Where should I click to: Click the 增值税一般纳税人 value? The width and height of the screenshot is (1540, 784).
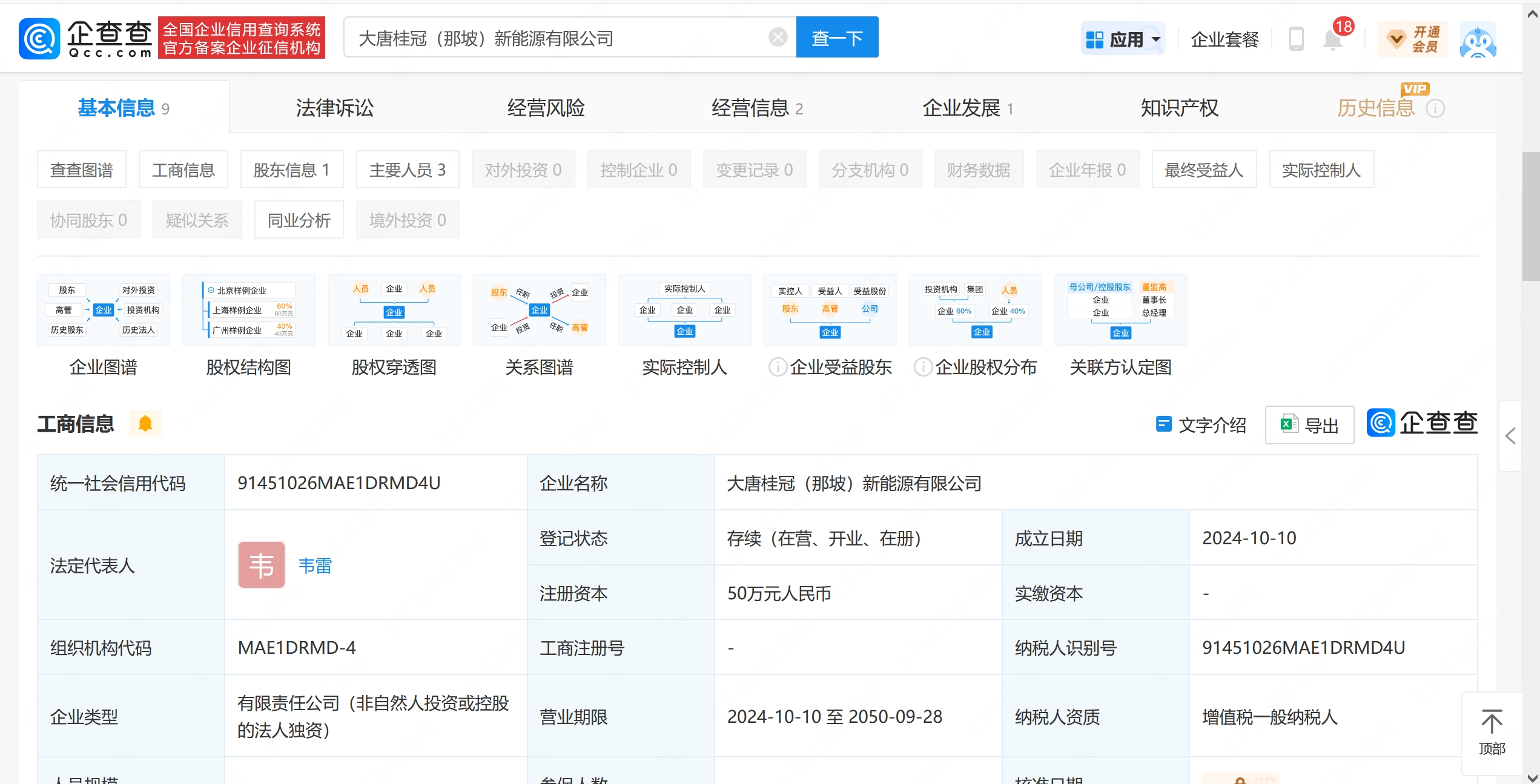1270,716
